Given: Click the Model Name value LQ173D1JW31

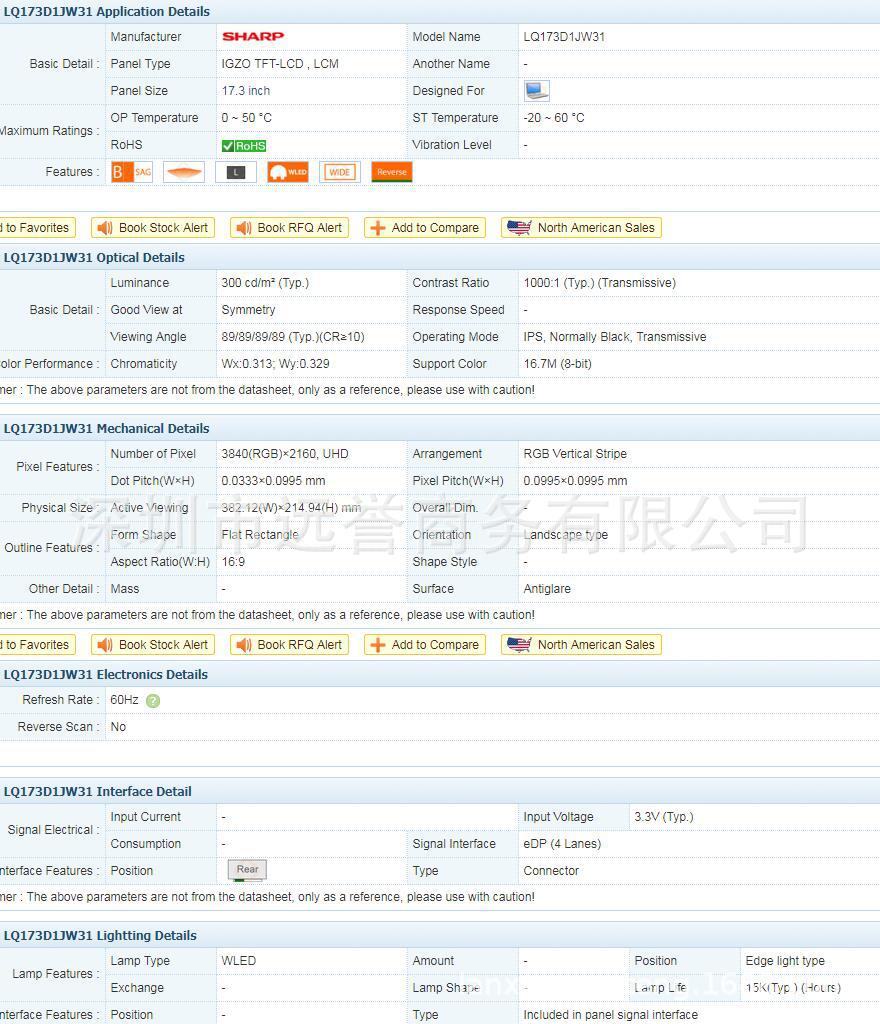Looking at the screenshot, I should click(564, 37).
